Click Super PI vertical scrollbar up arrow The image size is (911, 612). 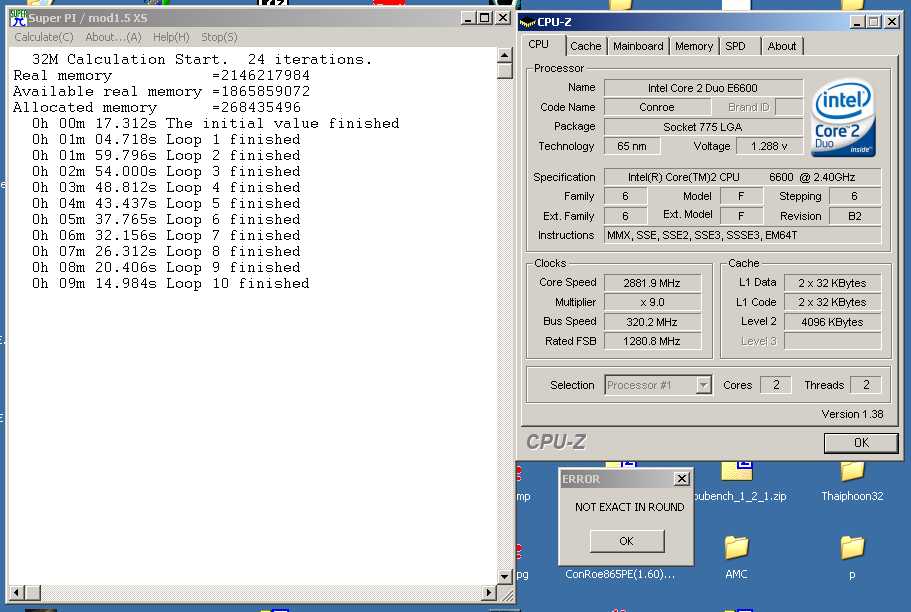point(504,56)
